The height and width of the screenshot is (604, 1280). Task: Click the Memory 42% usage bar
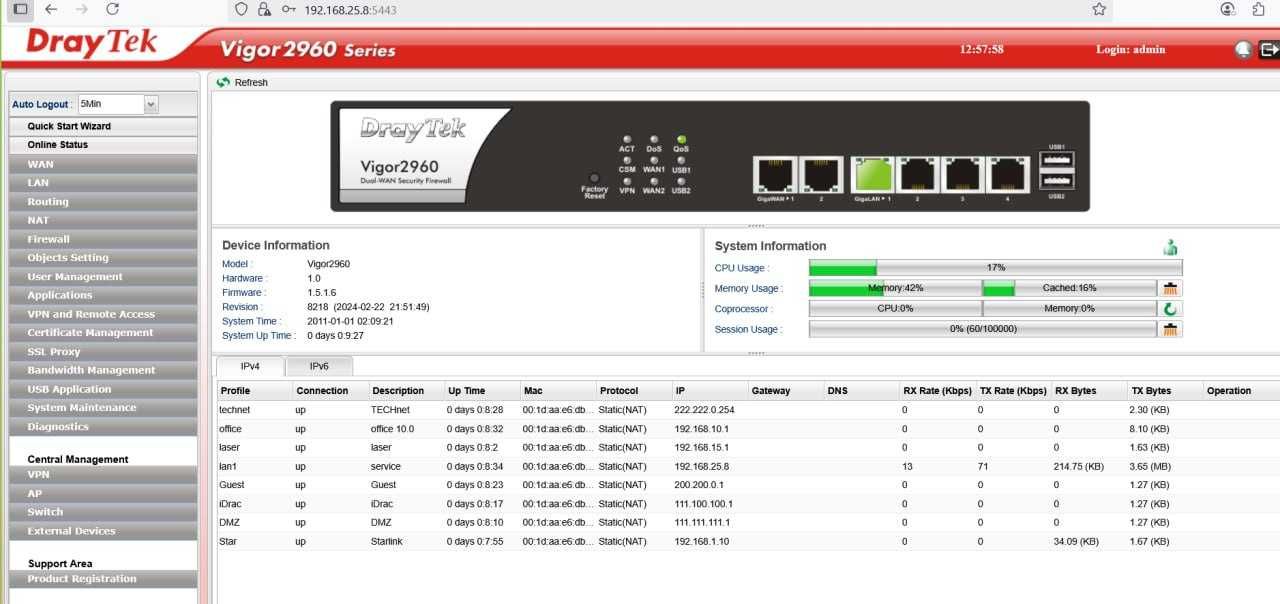pos(895,288)
